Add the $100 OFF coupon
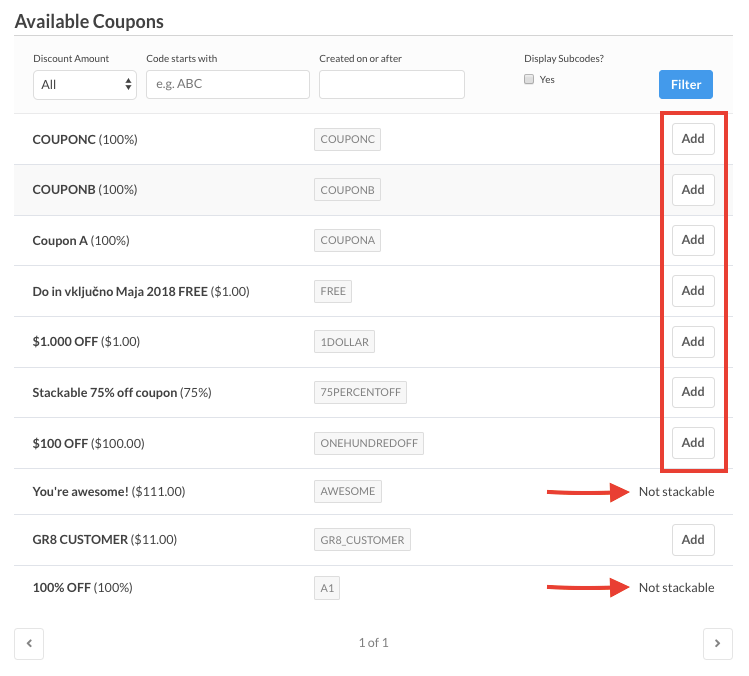The image size is (749, 676). point(693,443)
